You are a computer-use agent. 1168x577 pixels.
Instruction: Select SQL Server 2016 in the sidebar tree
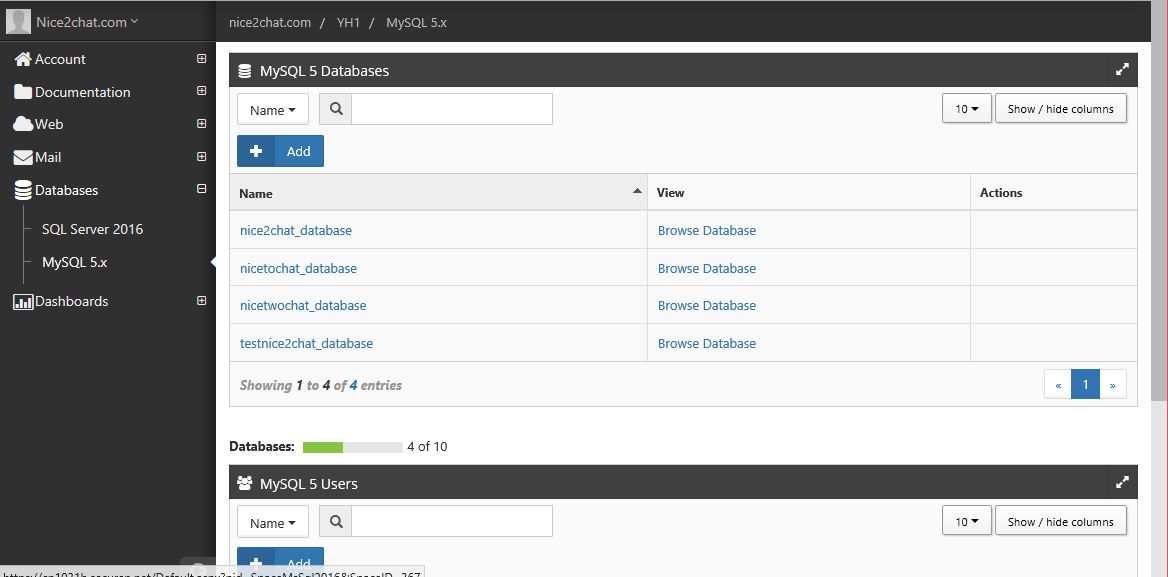(92, 229)
